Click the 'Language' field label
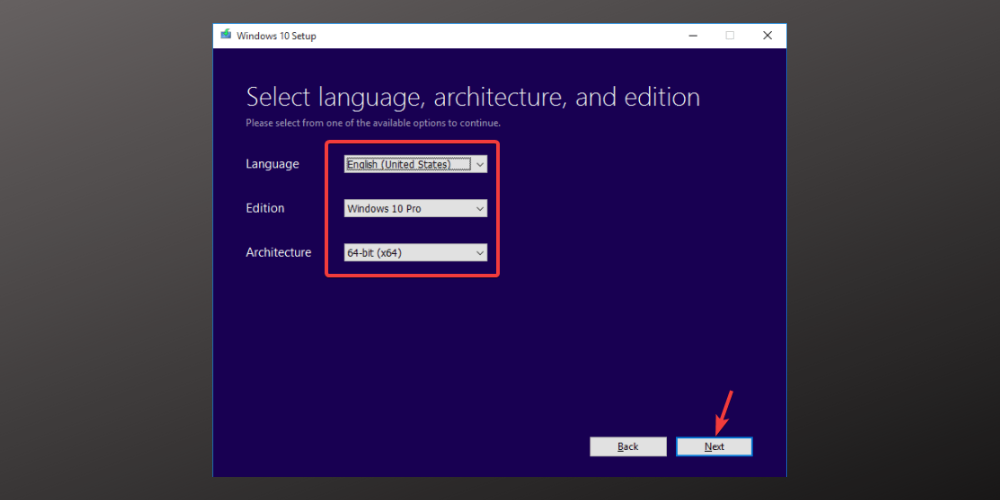Viewport: 1000px width, 500px height. pyautogui.click(x=272, y=164)
